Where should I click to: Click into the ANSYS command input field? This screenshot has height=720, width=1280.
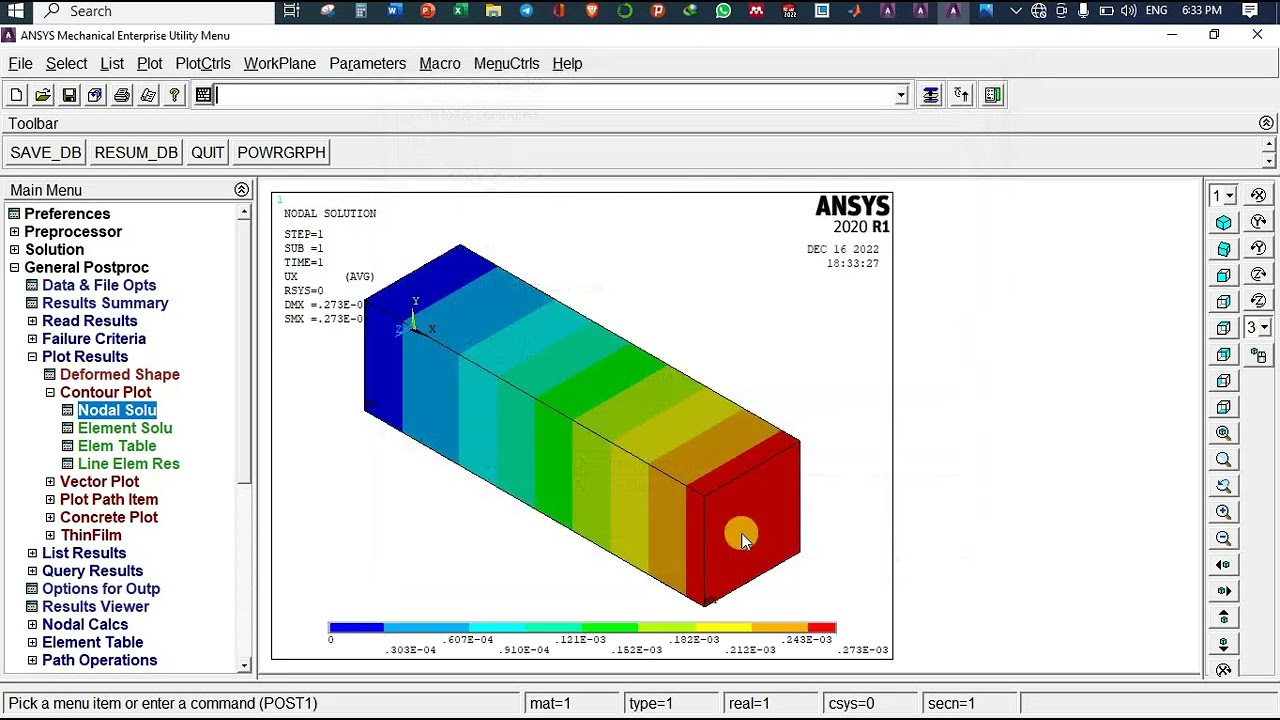[x=556, y=95]
